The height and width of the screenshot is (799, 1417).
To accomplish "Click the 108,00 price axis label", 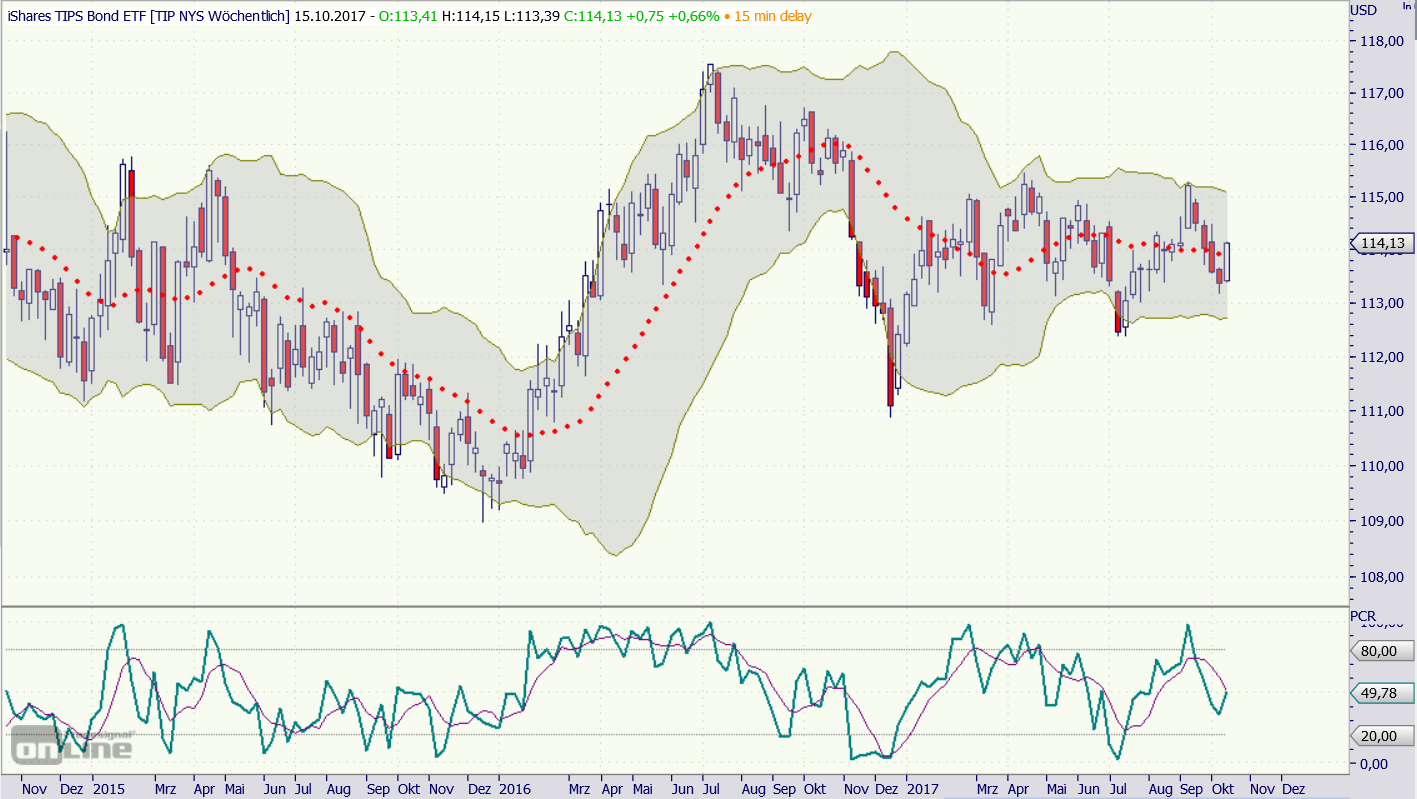I will pos(1380,577).
